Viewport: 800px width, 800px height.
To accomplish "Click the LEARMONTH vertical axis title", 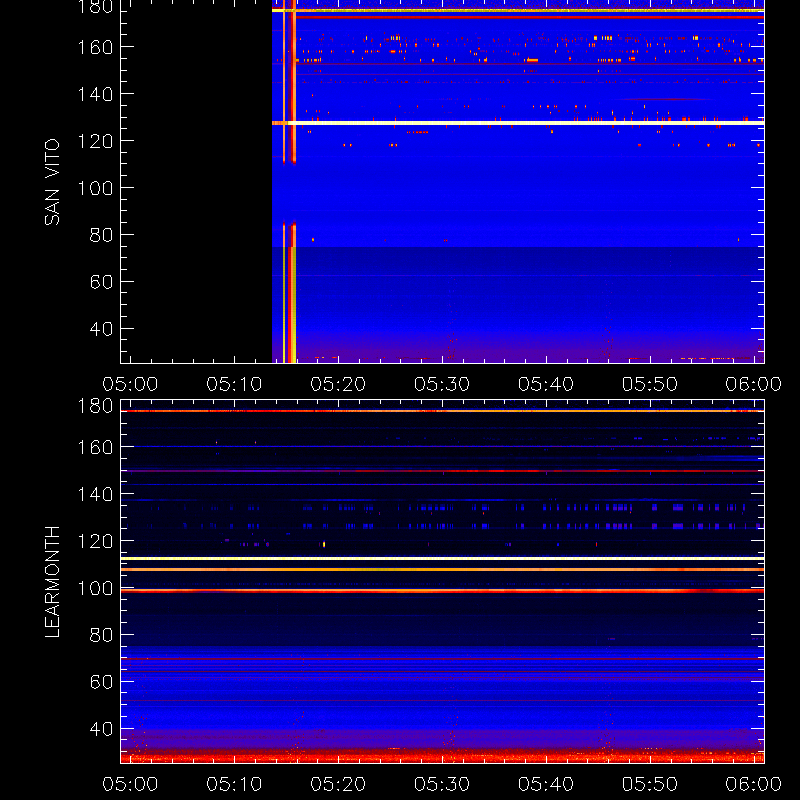I will click(52, 582).
